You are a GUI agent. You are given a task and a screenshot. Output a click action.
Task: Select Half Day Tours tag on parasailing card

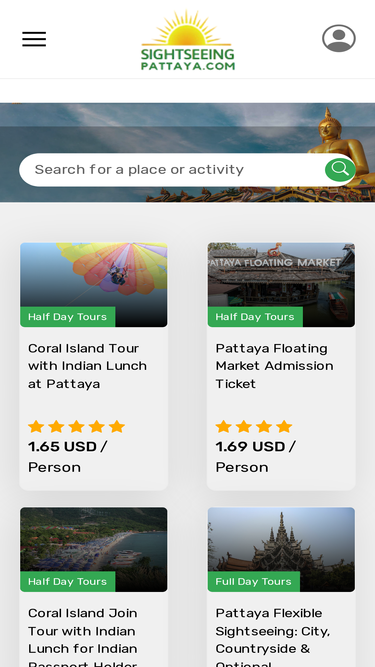(68, 317)
